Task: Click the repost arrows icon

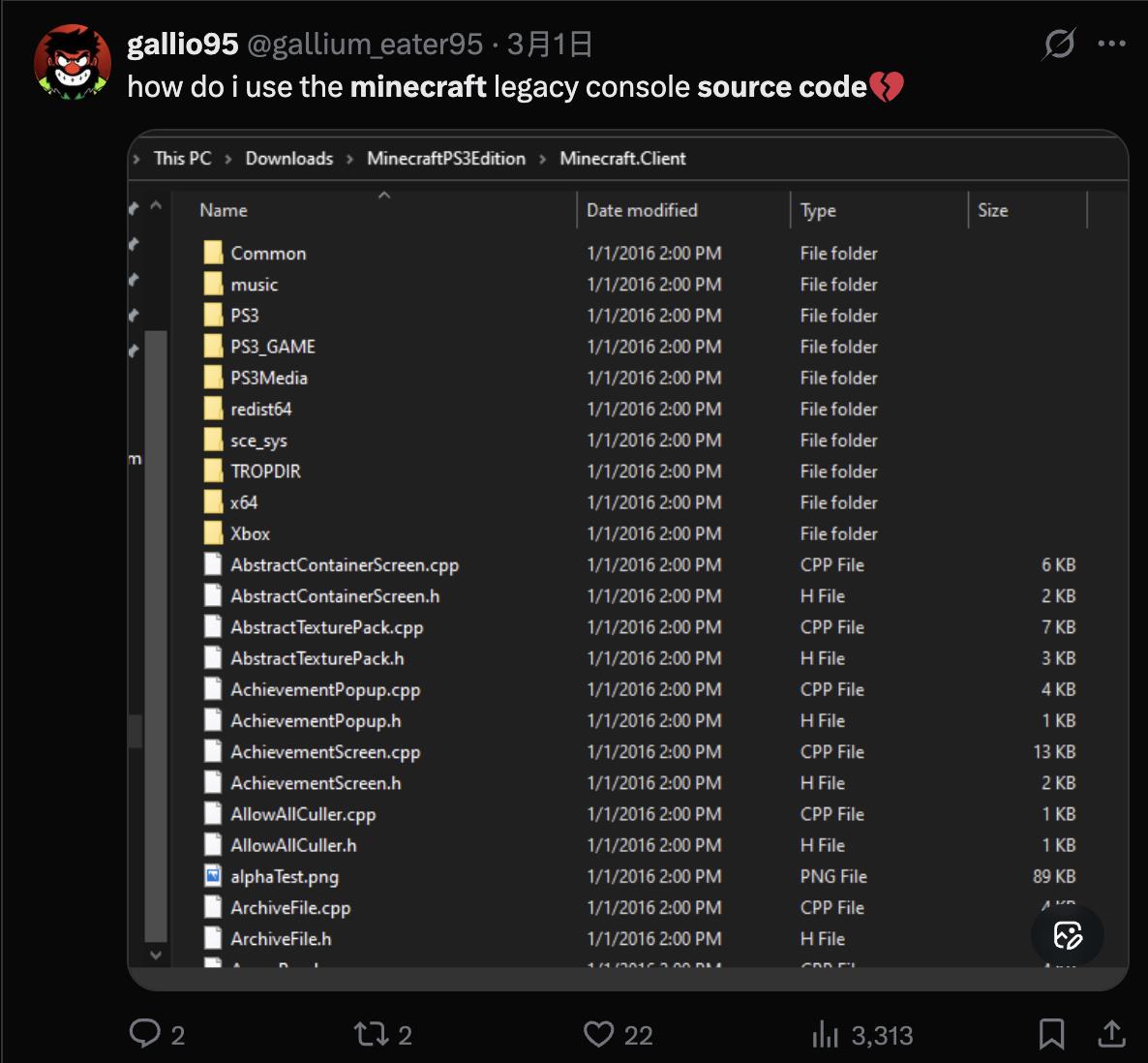Action: point(370,1034)
